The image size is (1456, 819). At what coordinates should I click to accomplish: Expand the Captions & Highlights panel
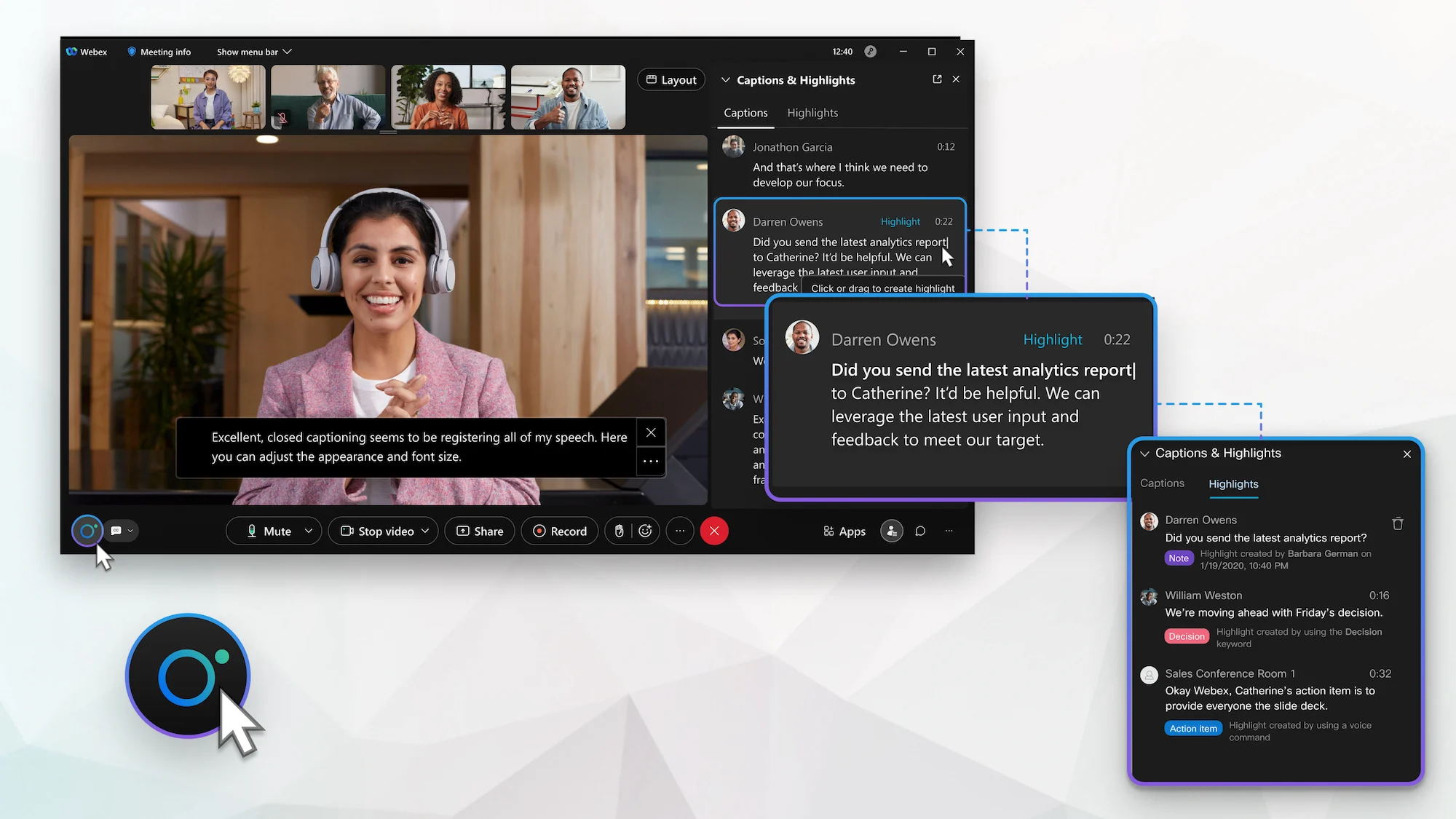click(935, 79)
